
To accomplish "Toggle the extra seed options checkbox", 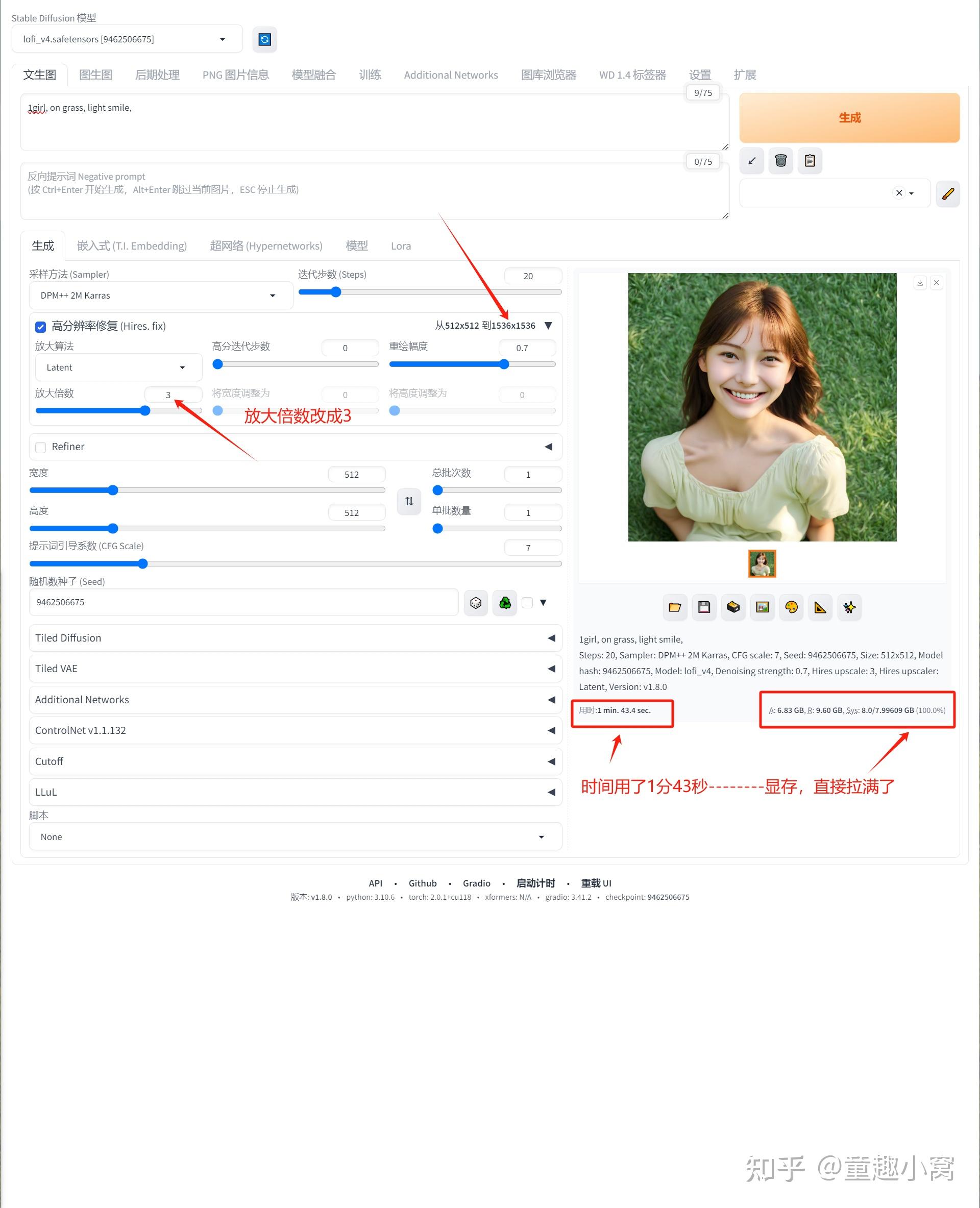I will [x=527, y=602].
